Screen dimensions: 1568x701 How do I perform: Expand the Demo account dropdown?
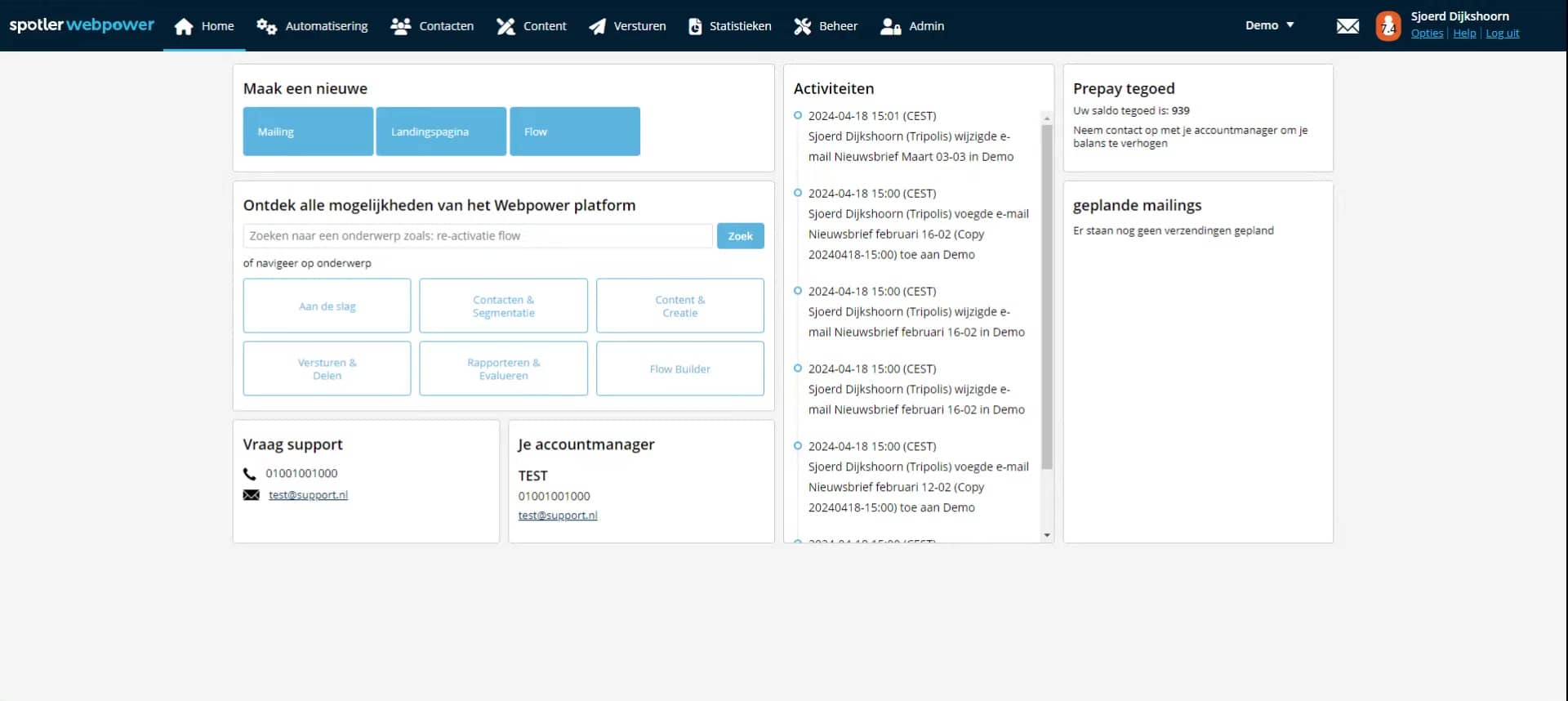tap(1269, 25)
